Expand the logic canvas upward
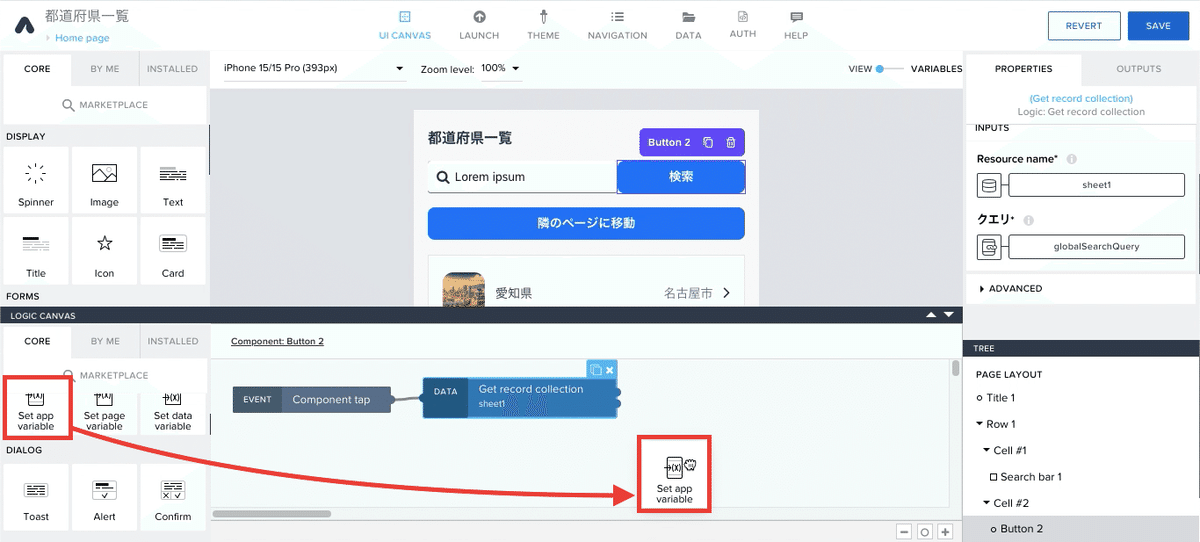 (931, 315)
